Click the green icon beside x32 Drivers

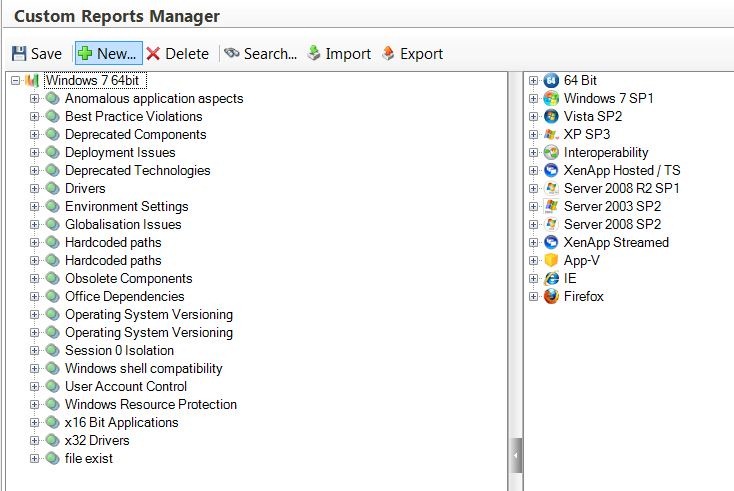point(52,440)
